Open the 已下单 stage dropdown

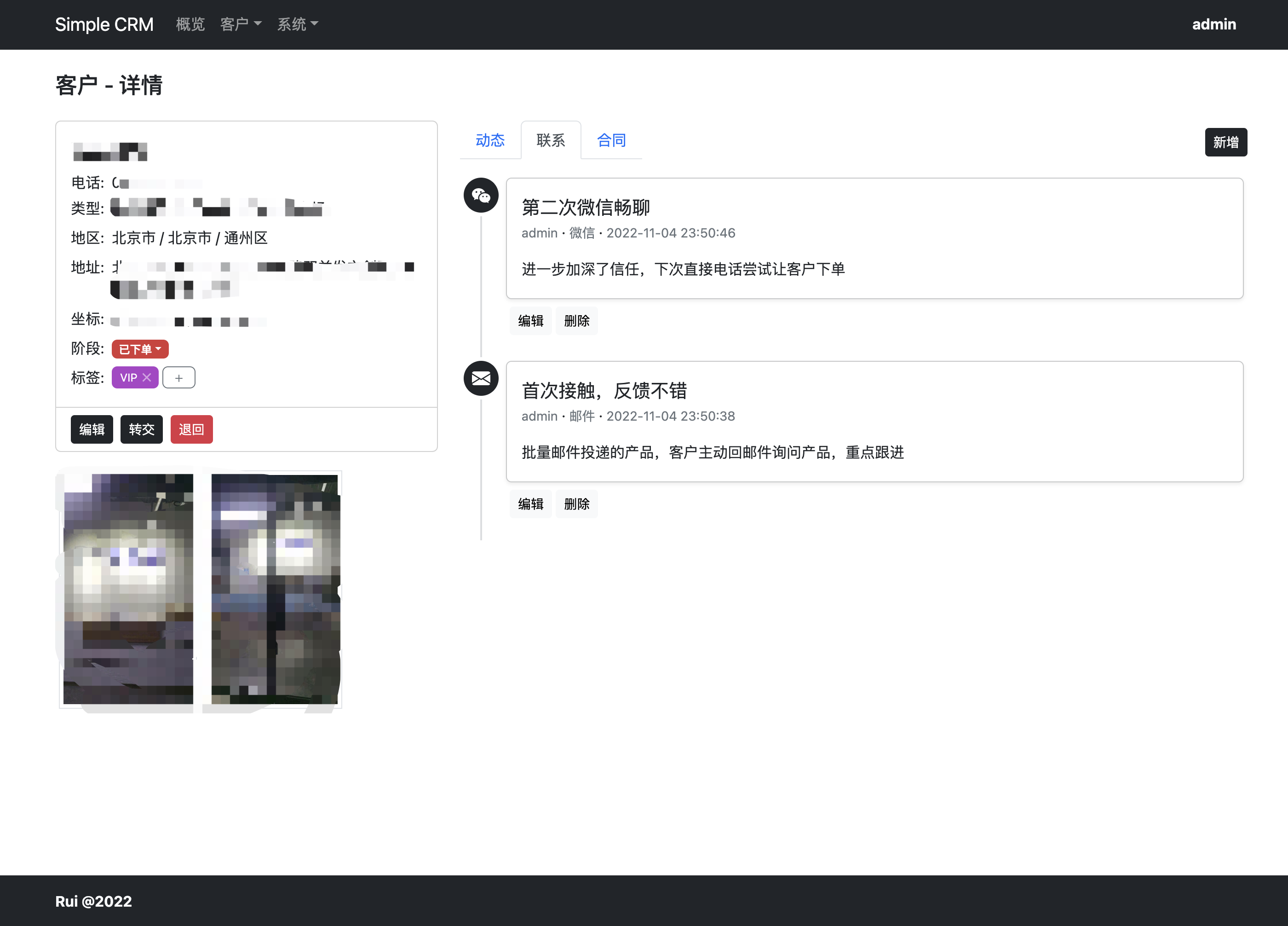(140, 349)
